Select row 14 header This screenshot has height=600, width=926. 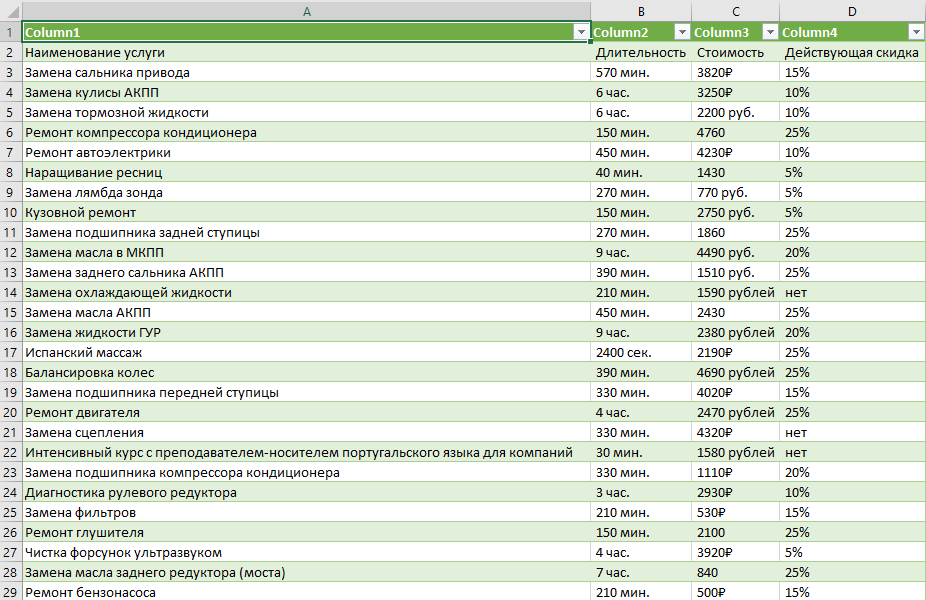11,292
